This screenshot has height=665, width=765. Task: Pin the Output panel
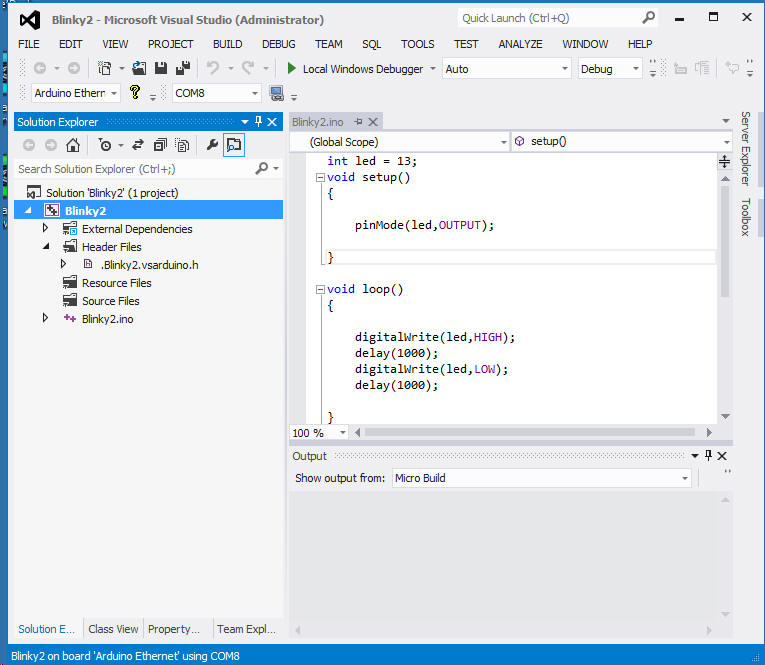click(708, 455)
